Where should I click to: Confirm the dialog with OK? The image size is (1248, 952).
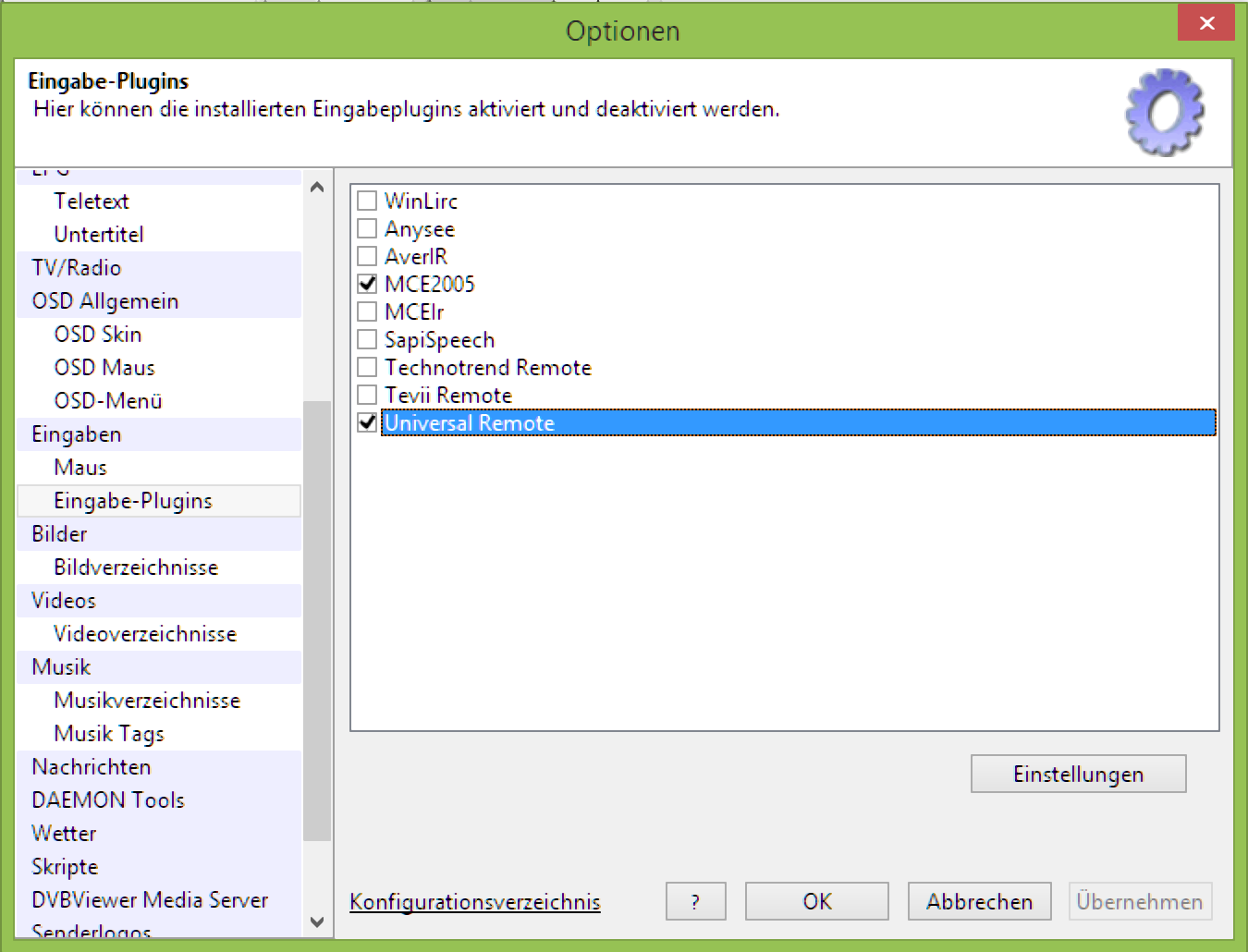click(x=817, y=901)
